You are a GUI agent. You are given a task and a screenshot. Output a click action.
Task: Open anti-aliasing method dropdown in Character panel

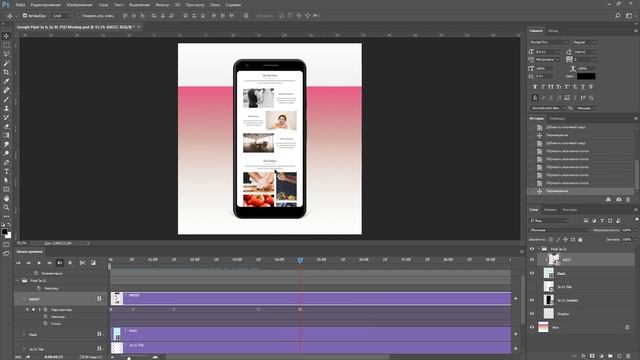click(586, 108)
